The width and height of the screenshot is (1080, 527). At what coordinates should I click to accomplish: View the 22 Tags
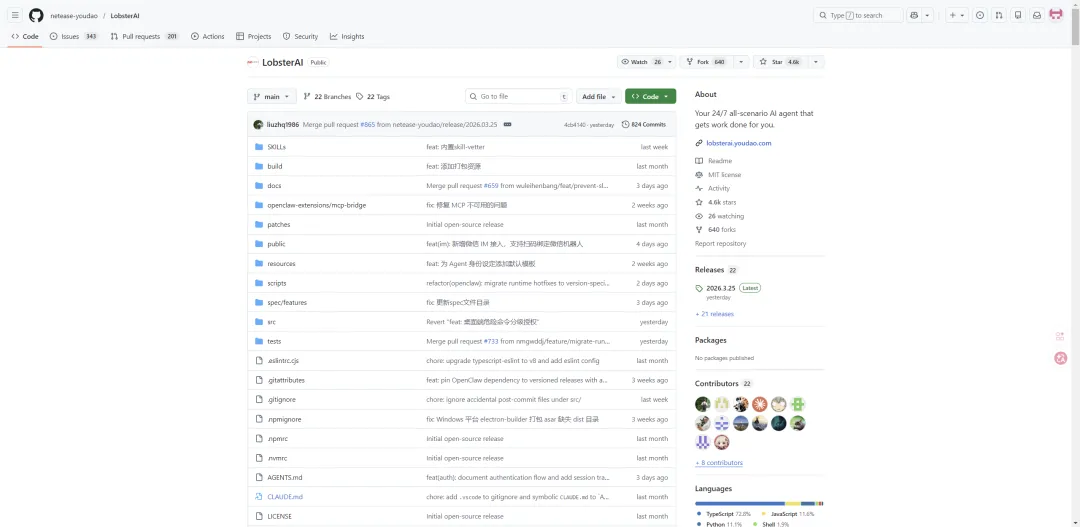click(373, 96)
